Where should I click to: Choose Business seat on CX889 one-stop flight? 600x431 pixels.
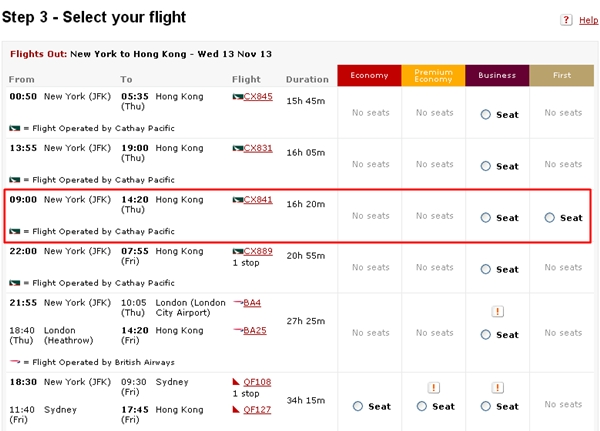point(486,269)
